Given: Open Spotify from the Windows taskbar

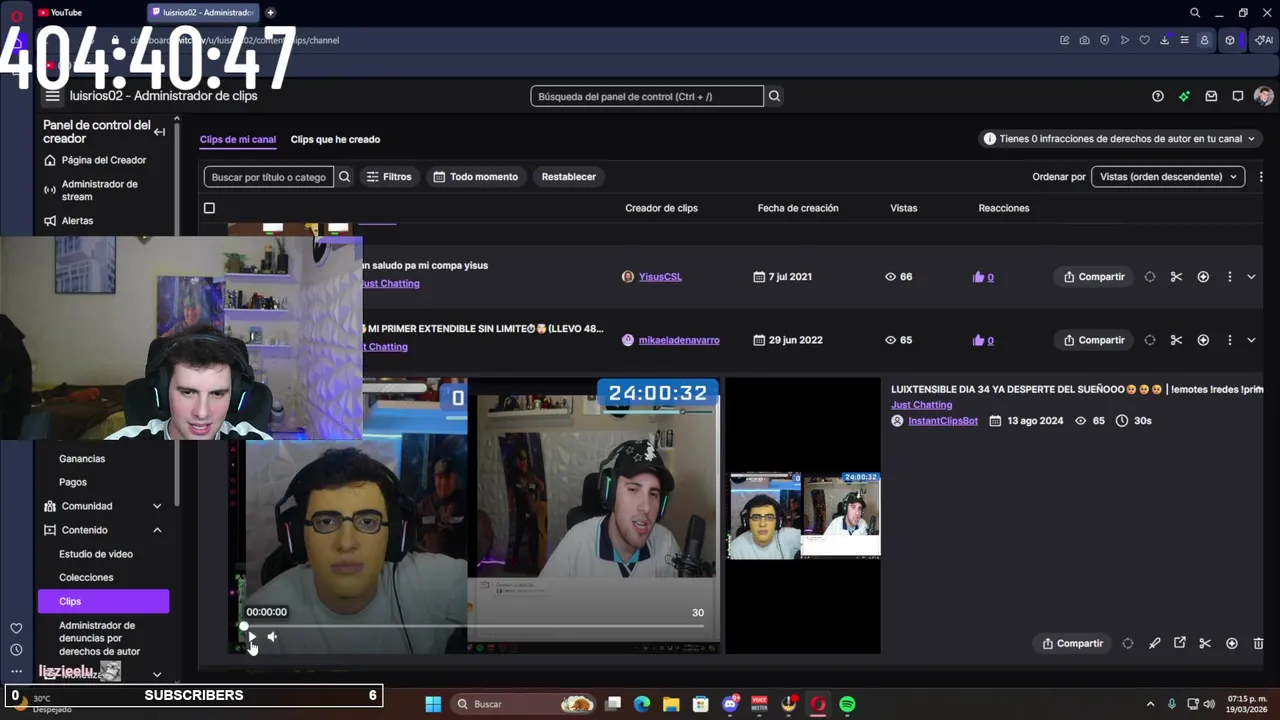Looking at the screenshot, I should coord(847,704).
